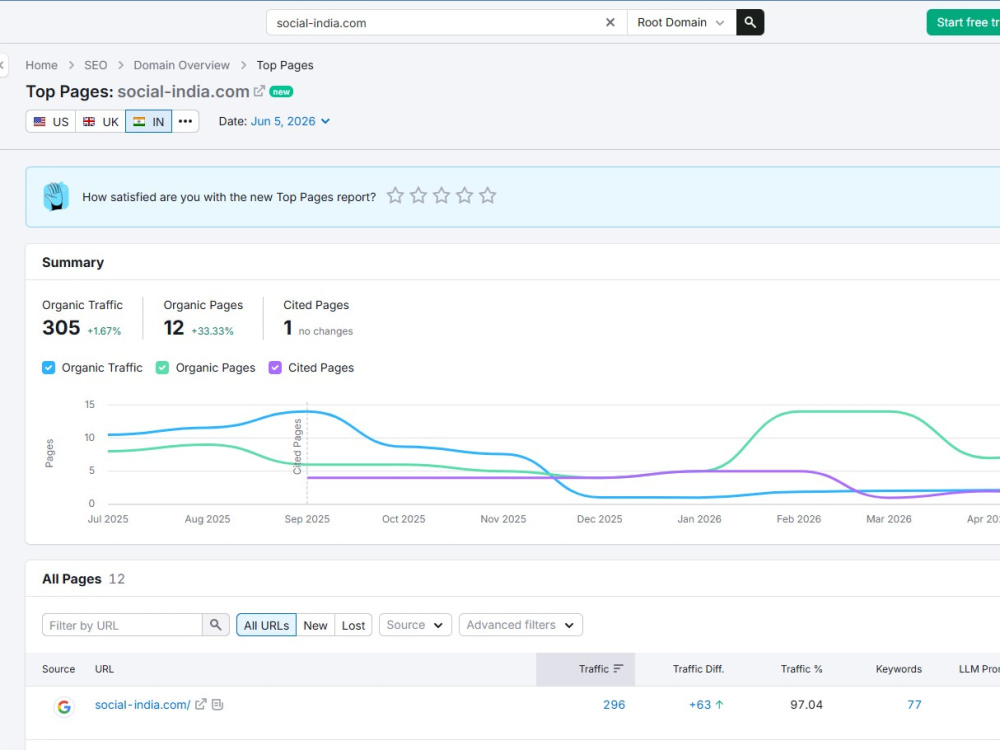Click the Top Pages breadcrumb text
This screenshot has height=750, width=1000.
tap(284, 65)
